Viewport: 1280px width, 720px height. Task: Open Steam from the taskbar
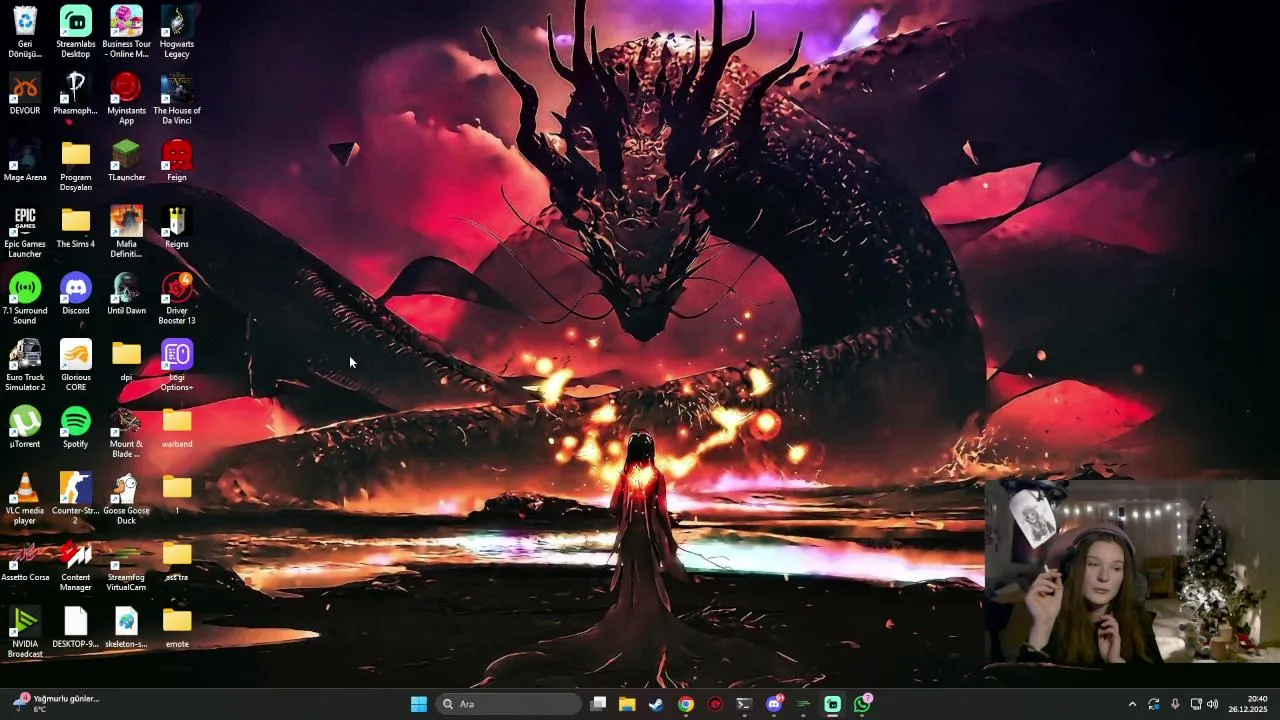pyautogui.click(x=656, y=704)
